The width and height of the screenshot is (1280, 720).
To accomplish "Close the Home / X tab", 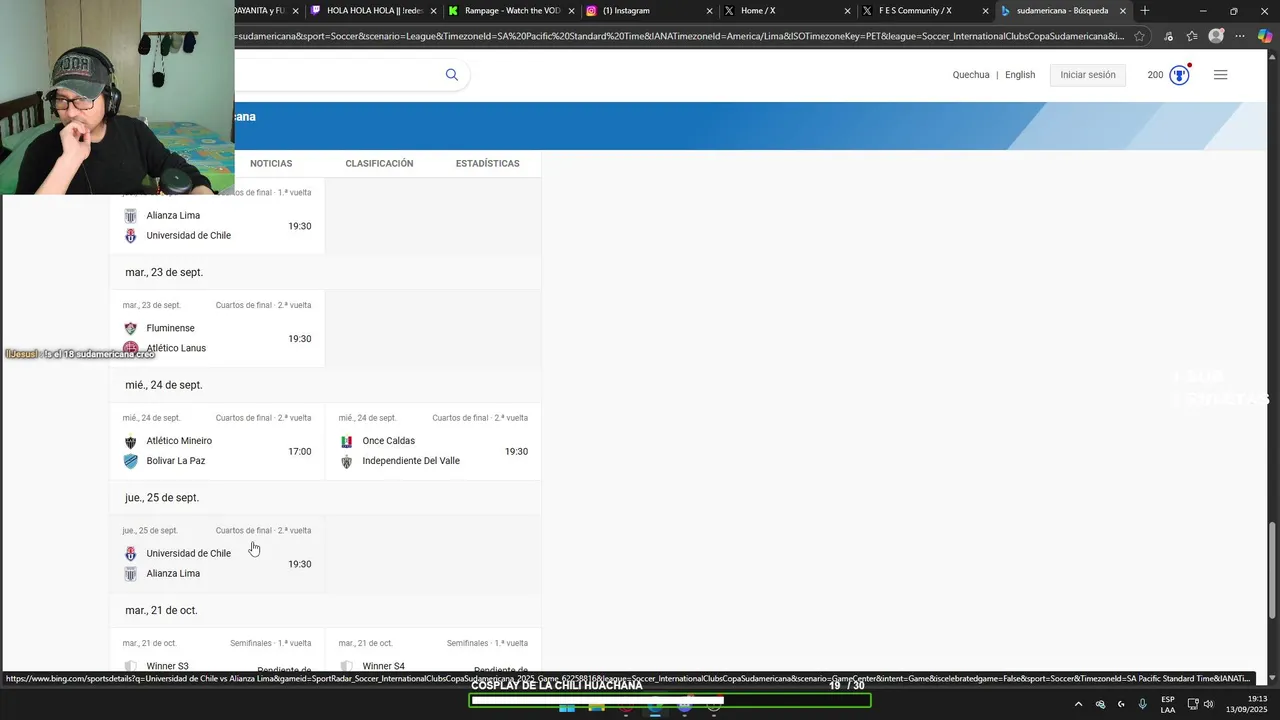I will 848,11.
